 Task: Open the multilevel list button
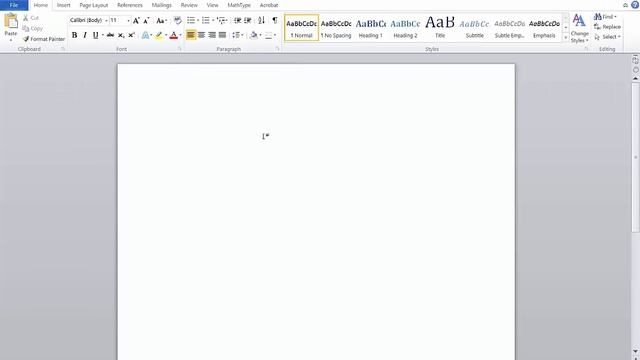coord(221,20)
